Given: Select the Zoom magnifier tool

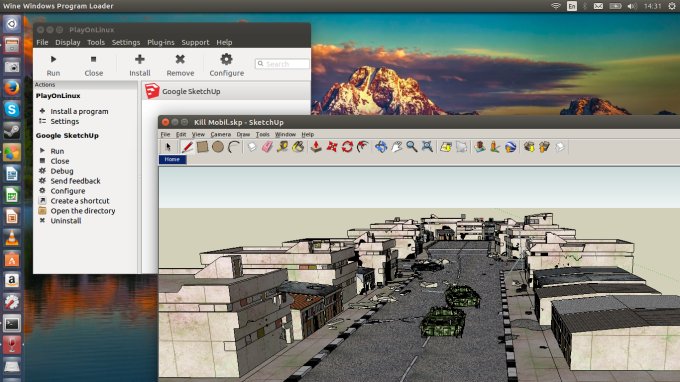Looking at the screenshot, I should click(412, 147).
